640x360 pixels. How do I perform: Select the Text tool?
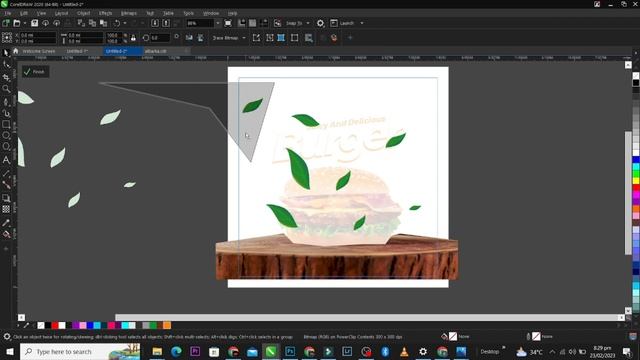point(6,160)
